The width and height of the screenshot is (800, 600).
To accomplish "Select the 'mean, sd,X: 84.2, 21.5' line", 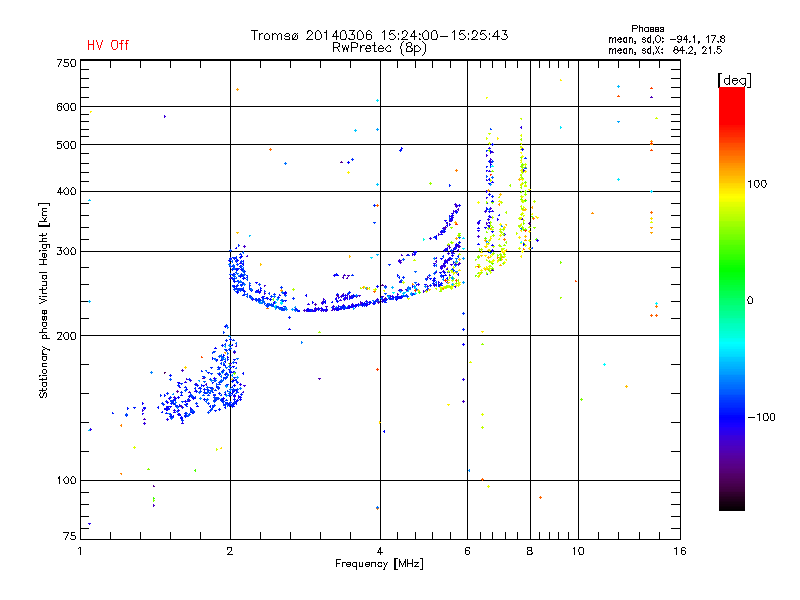I will [x=665, y=50].
